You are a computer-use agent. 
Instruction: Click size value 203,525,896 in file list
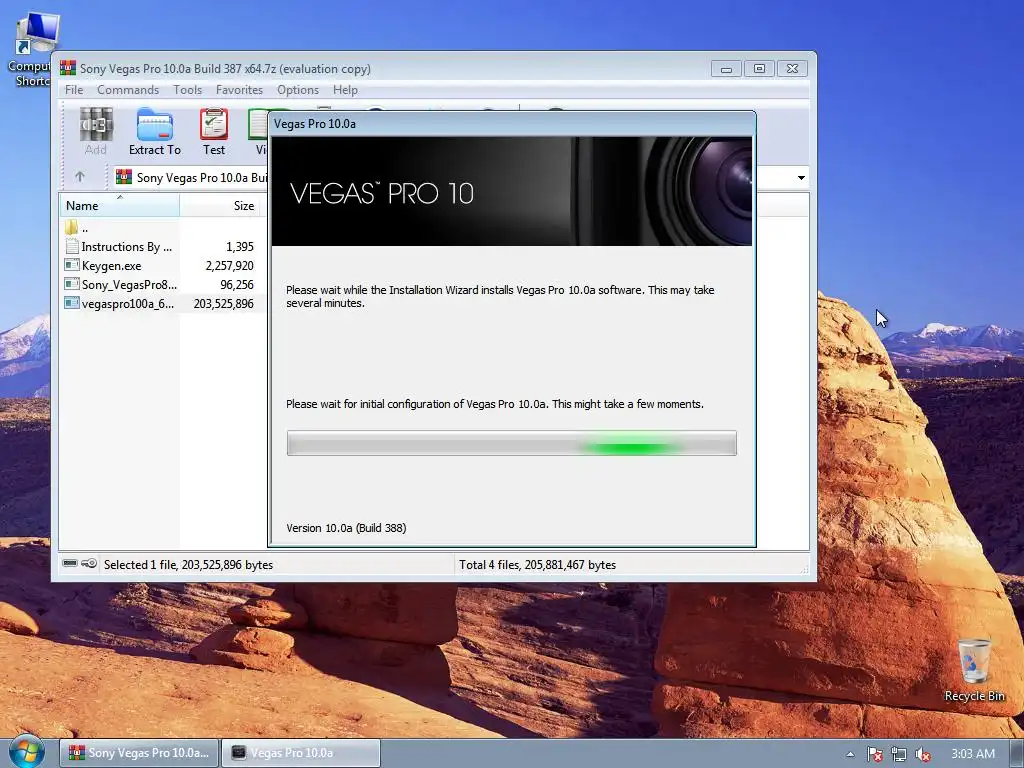pos(223,304)
